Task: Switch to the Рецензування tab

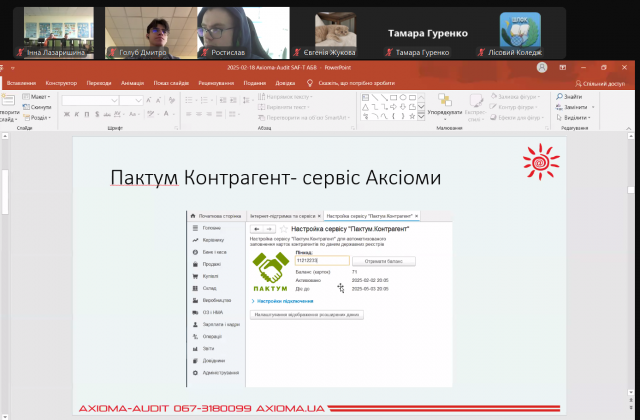Action: pyautogui.click(x=216, y=83)
